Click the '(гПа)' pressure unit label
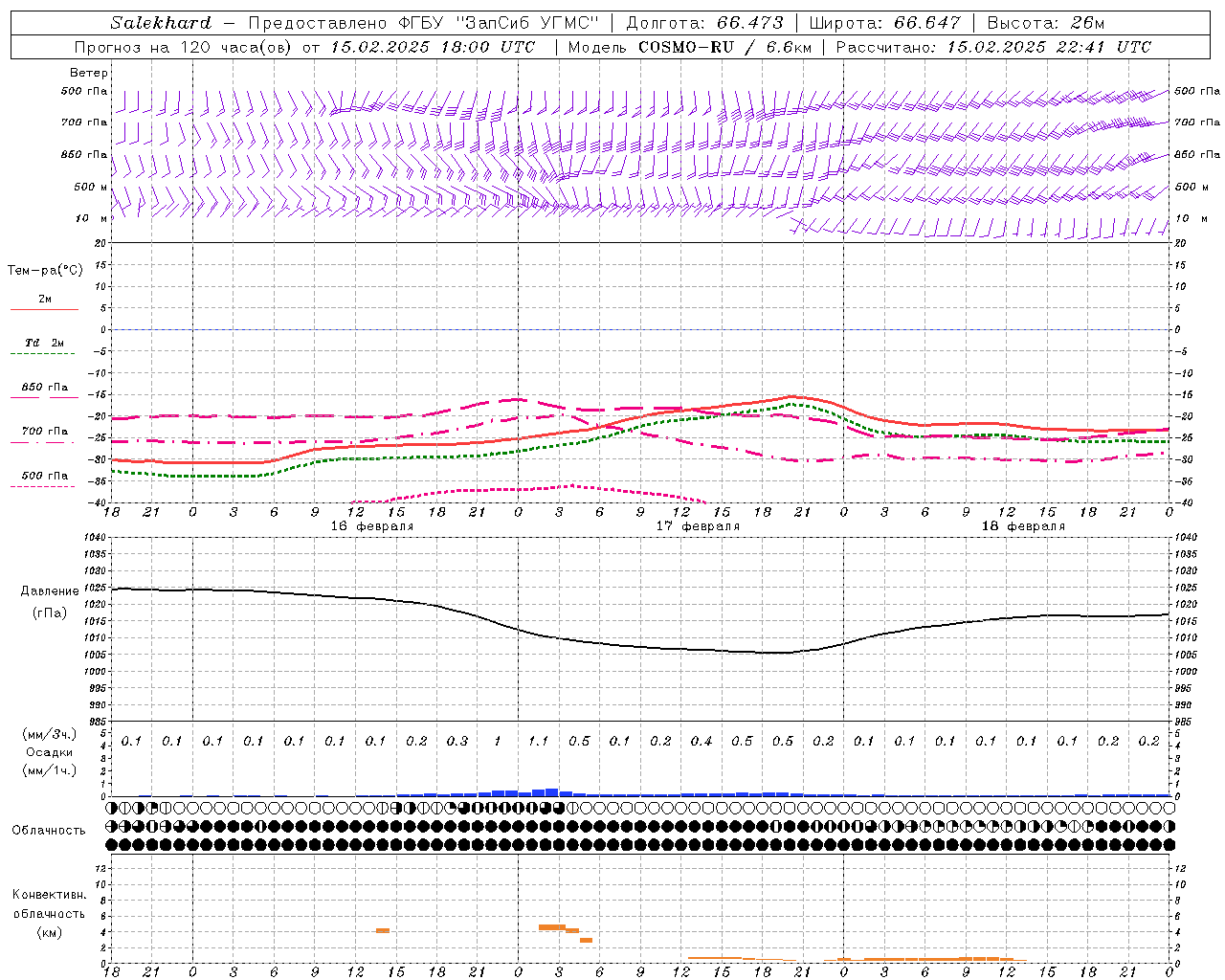The width and height of the screenshot is (1225, 980). coord(50,613)
